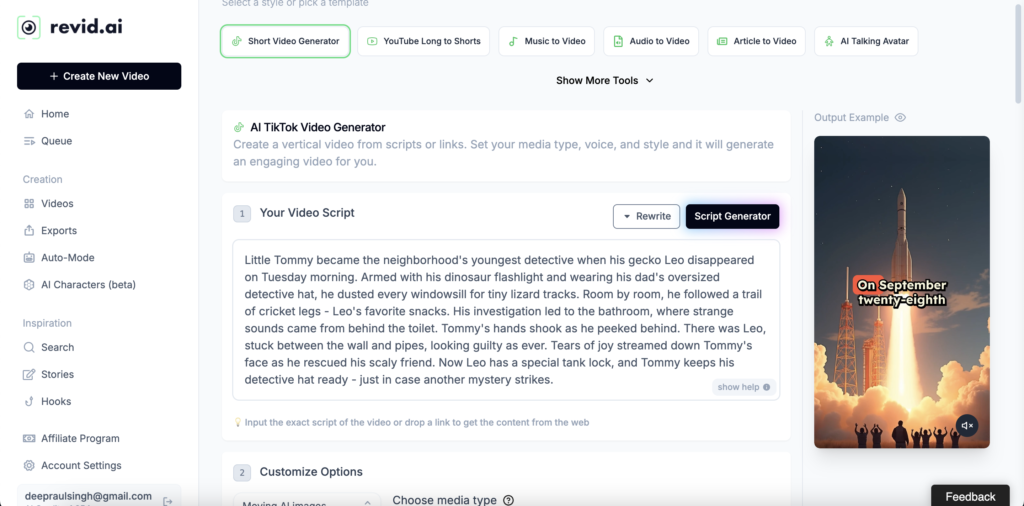The width and height of the screenshot is (1024, 506).
Task: Open the Hooks inspiration page
Action: coord(56,401)
